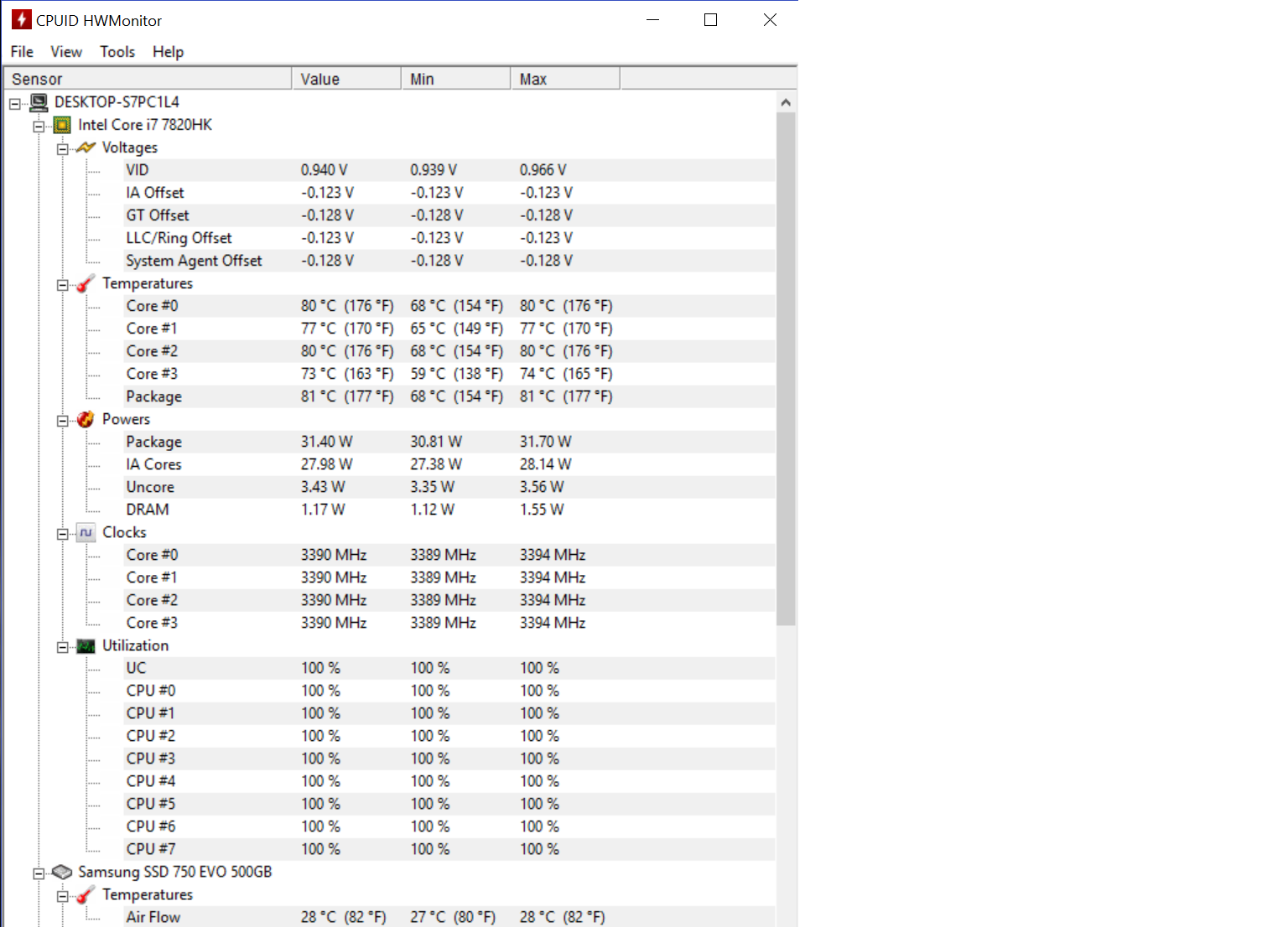Viewport: 1288px width, 927px height.
Task: Open the View menu
Action: 66,52
